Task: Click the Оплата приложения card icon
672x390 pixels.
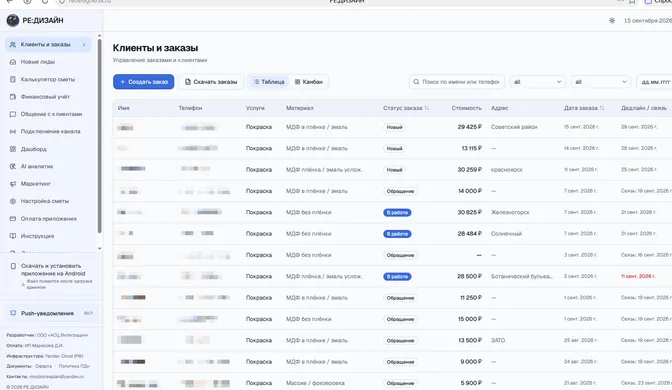Action: pos(13,219)
